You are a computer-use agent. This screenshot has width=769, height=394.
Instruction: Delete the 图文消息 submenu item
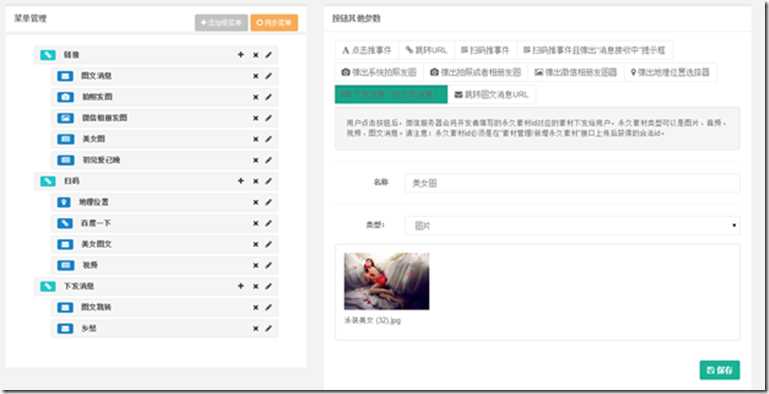click(x=256, y=77)
